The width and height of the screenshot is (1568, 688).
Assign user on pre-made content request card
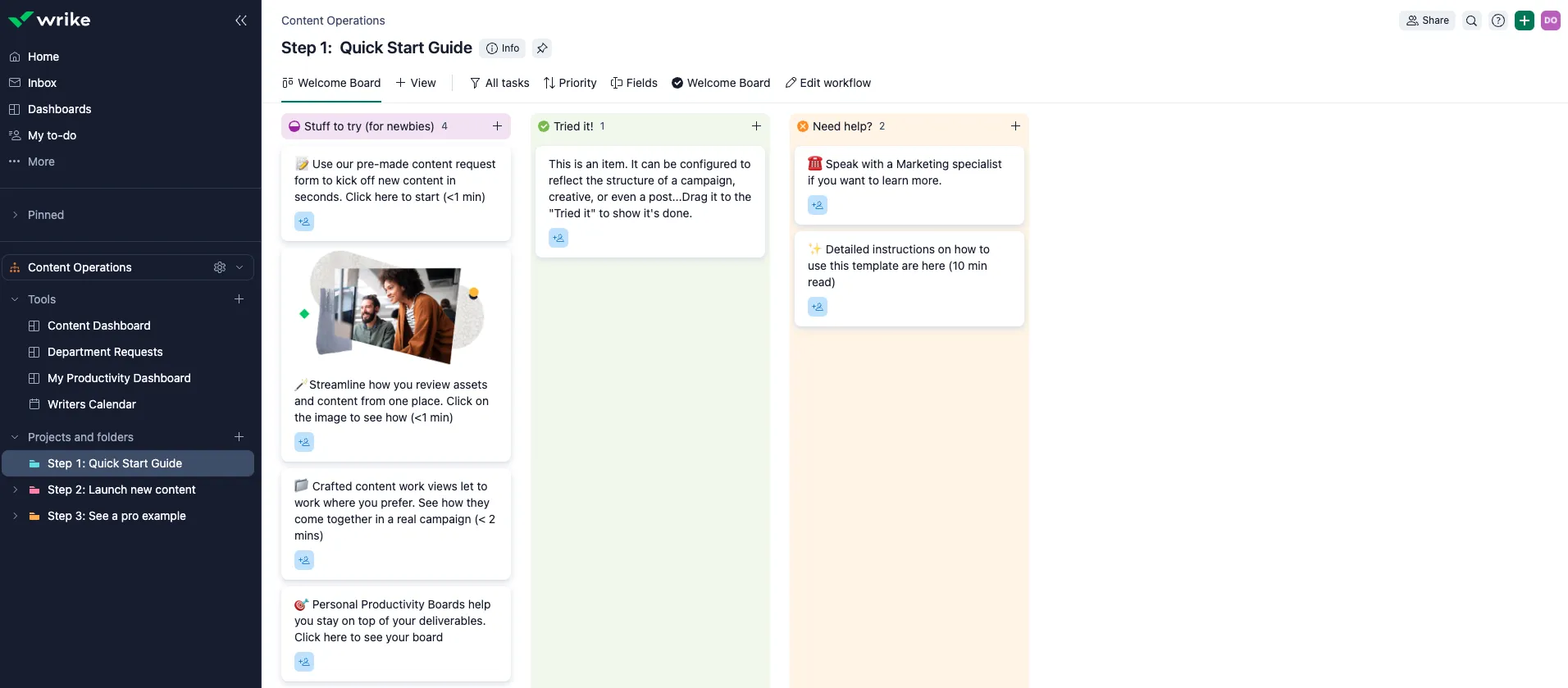pos(304,221)
